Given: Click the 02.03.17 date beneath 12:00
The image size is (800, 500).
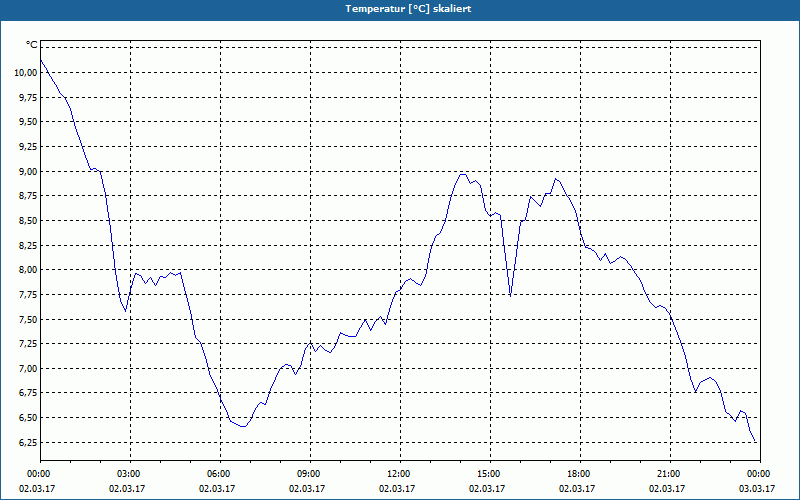Looking at the screenshot, I should click(x=397, y=488).
